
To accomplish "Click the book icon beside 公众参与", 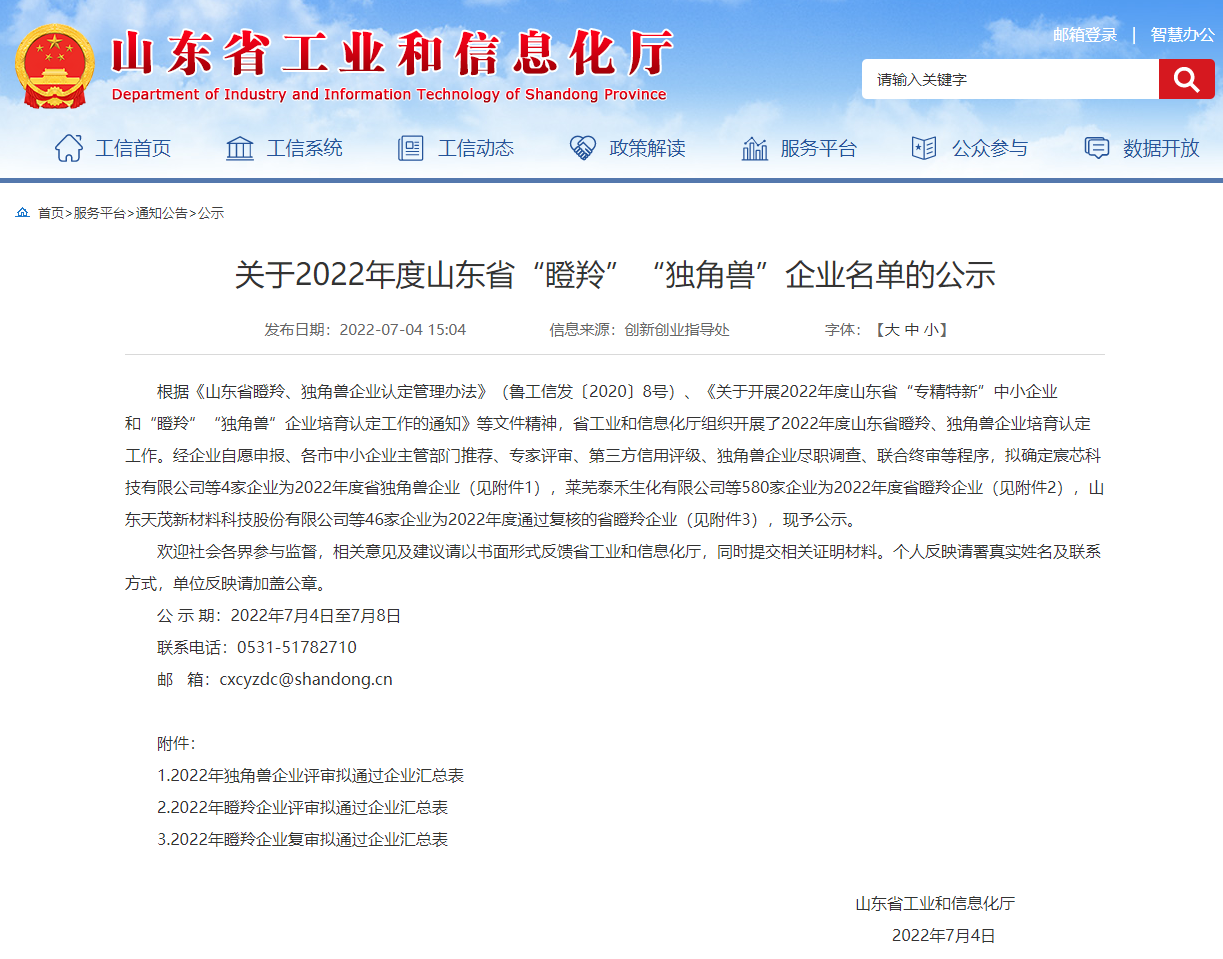I will pyautogui.click(x=924, y=148).
